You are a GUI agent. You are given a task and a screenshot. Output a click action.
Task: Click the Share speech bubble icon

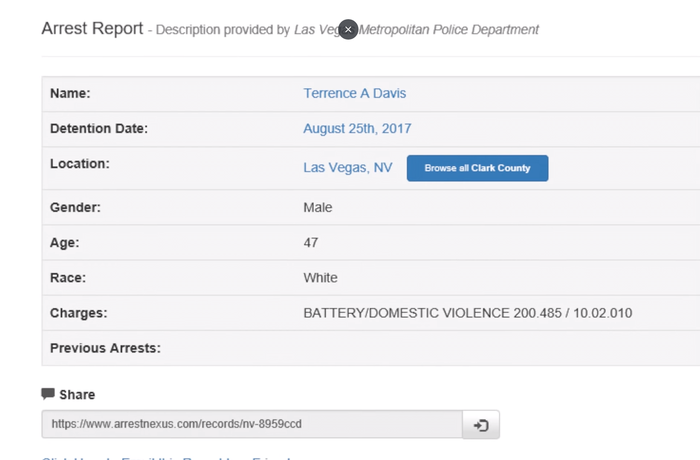48,394
